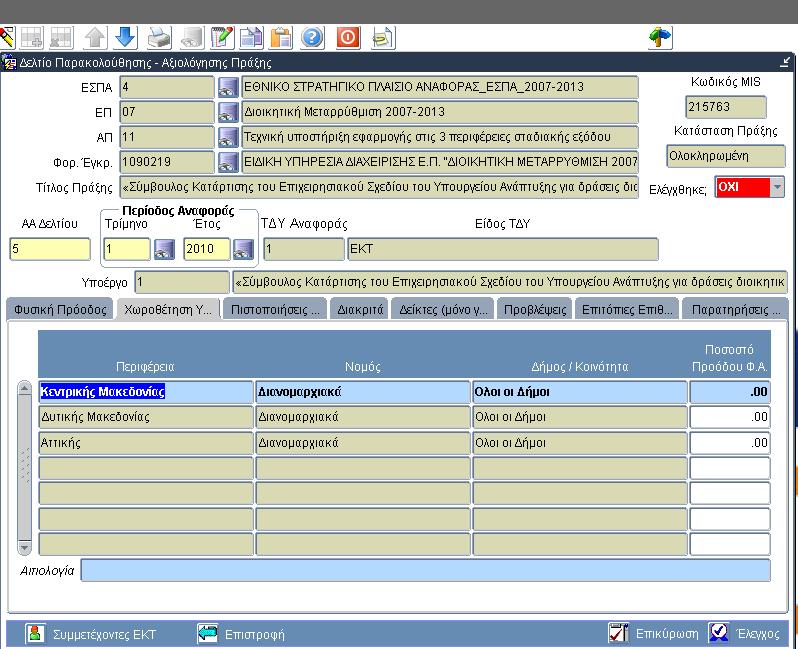This screenshot has width=798, height=649.
Task: Click the Κατάσταση Πράξης field Ολοκληρωμένη
Action: (x=726, y=156)
